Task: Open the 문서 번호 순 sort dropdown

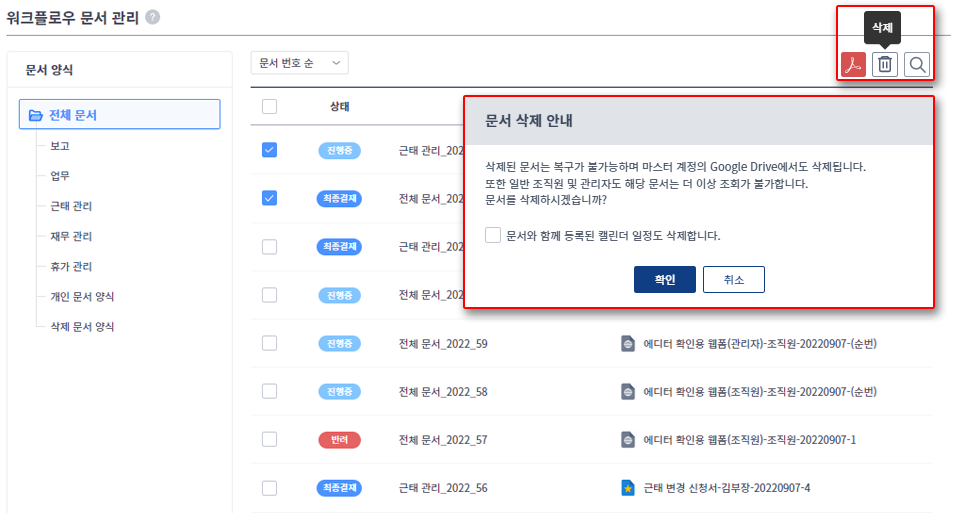Action: (299, 63)
